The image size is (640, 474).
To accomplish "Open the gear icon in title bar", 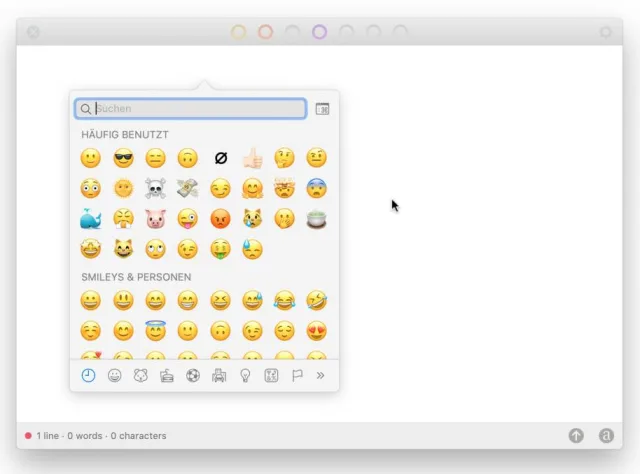I will tap(606, 32).
